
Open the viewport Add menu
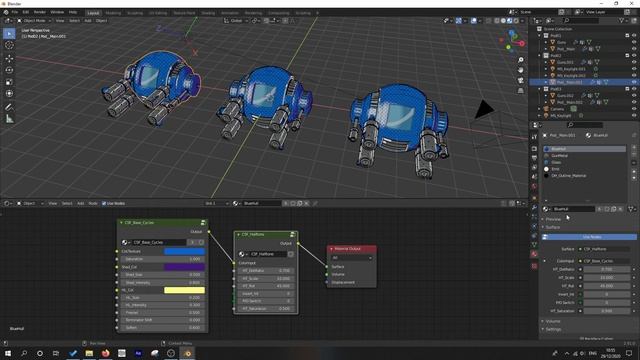tap(88, 20)
